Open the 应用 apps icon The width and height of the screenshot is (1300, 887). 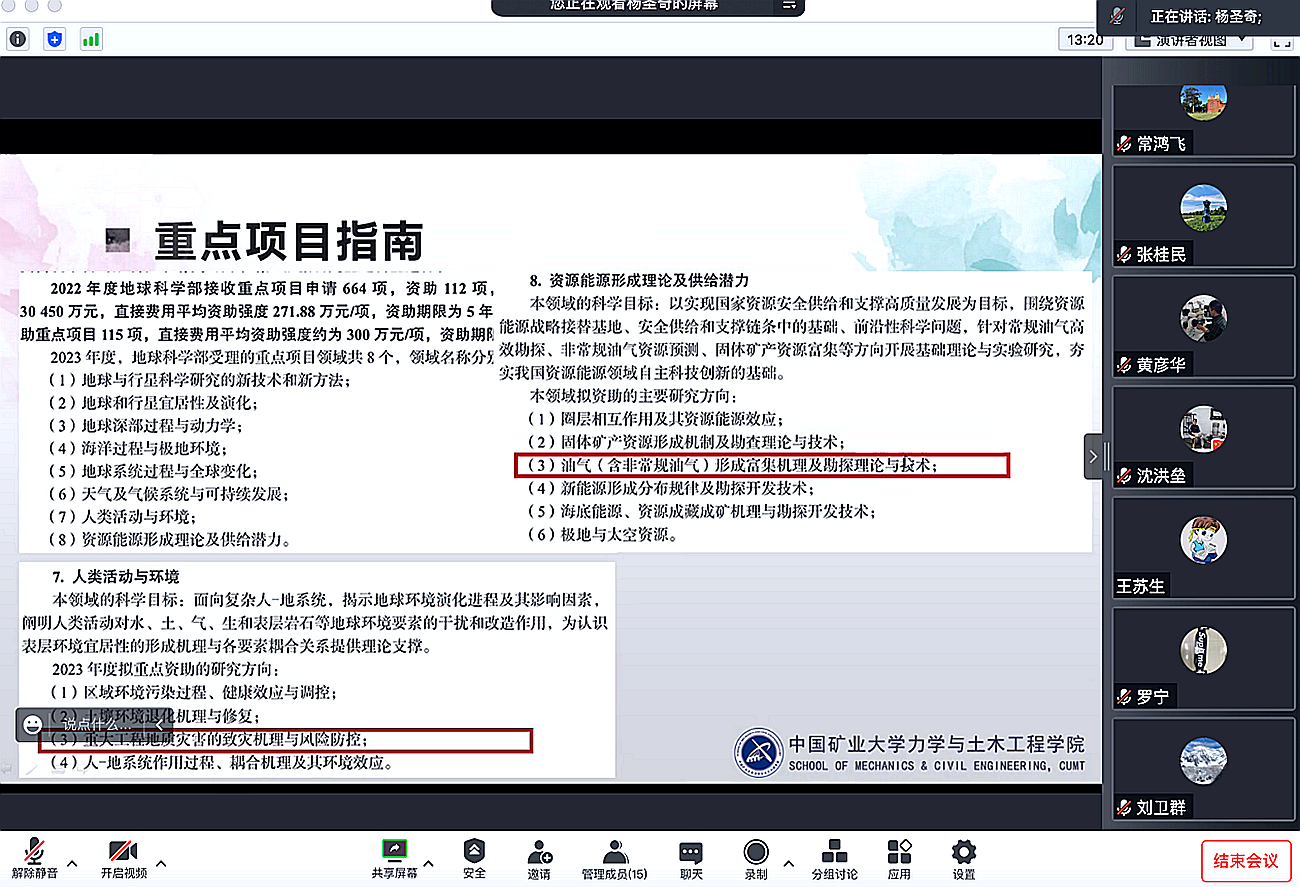pos(899,852)
